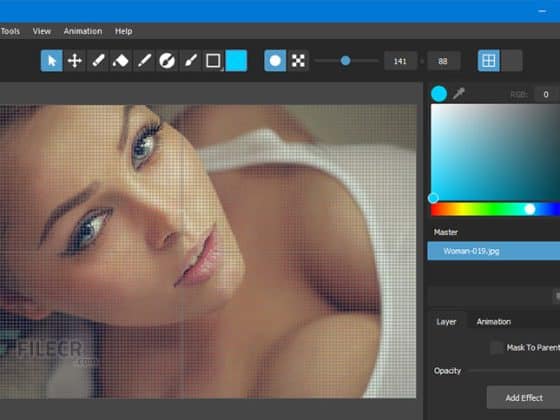Click the dark button beside grid toggle
The image size is (560, 420).
pyautogui.click(x=512, y=61)
